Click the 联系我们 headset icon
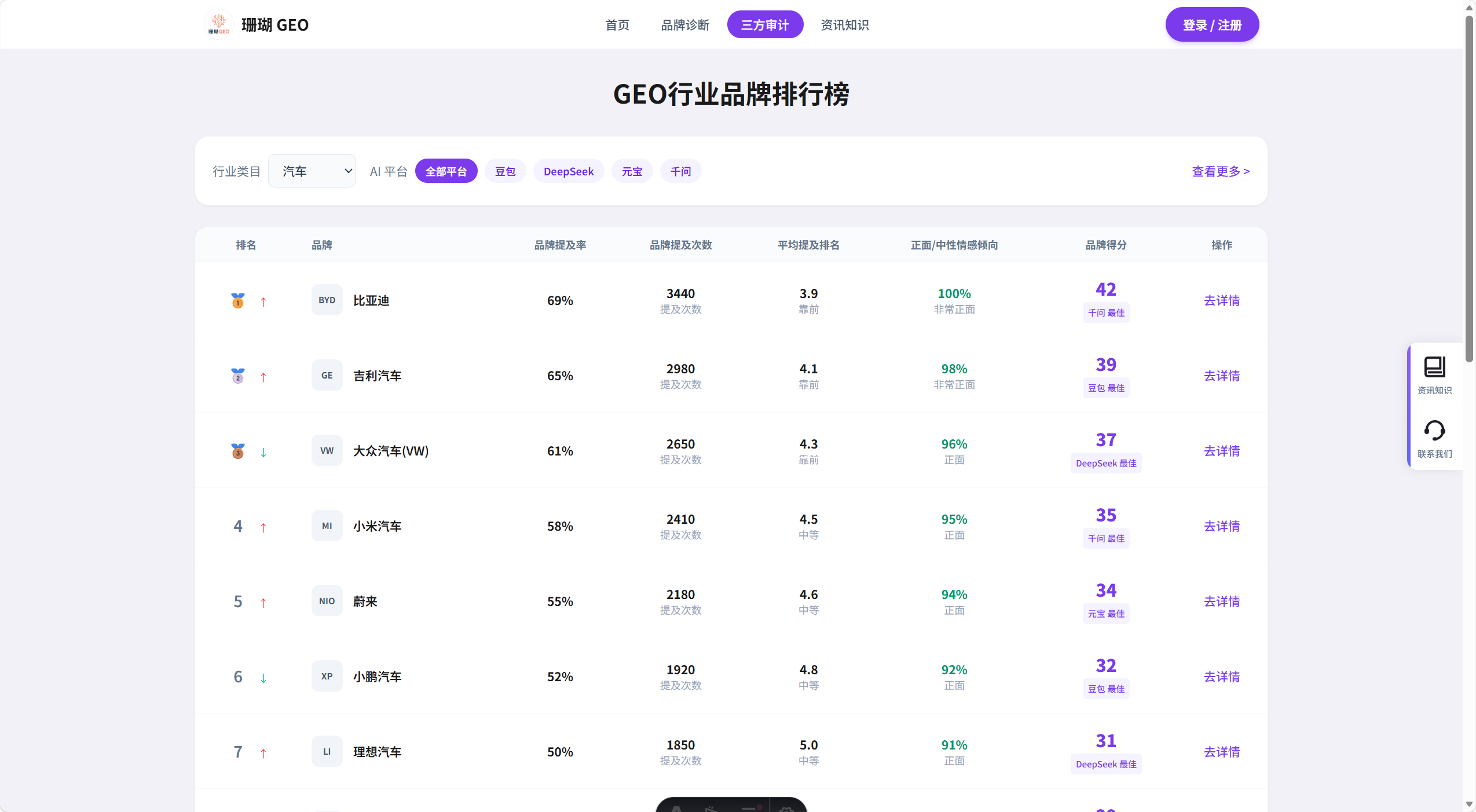 (x=1434, y=431)
